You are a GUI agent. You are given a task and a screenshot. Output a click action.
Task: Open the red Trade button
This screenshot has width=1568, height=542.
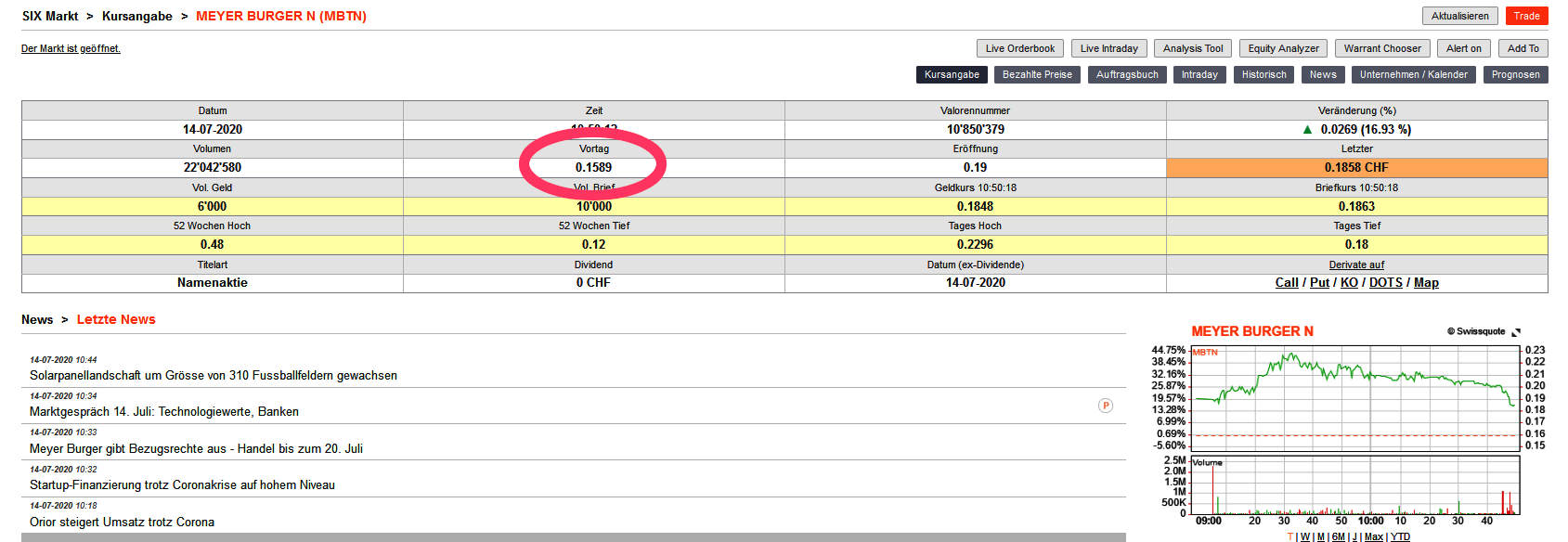1526,16
